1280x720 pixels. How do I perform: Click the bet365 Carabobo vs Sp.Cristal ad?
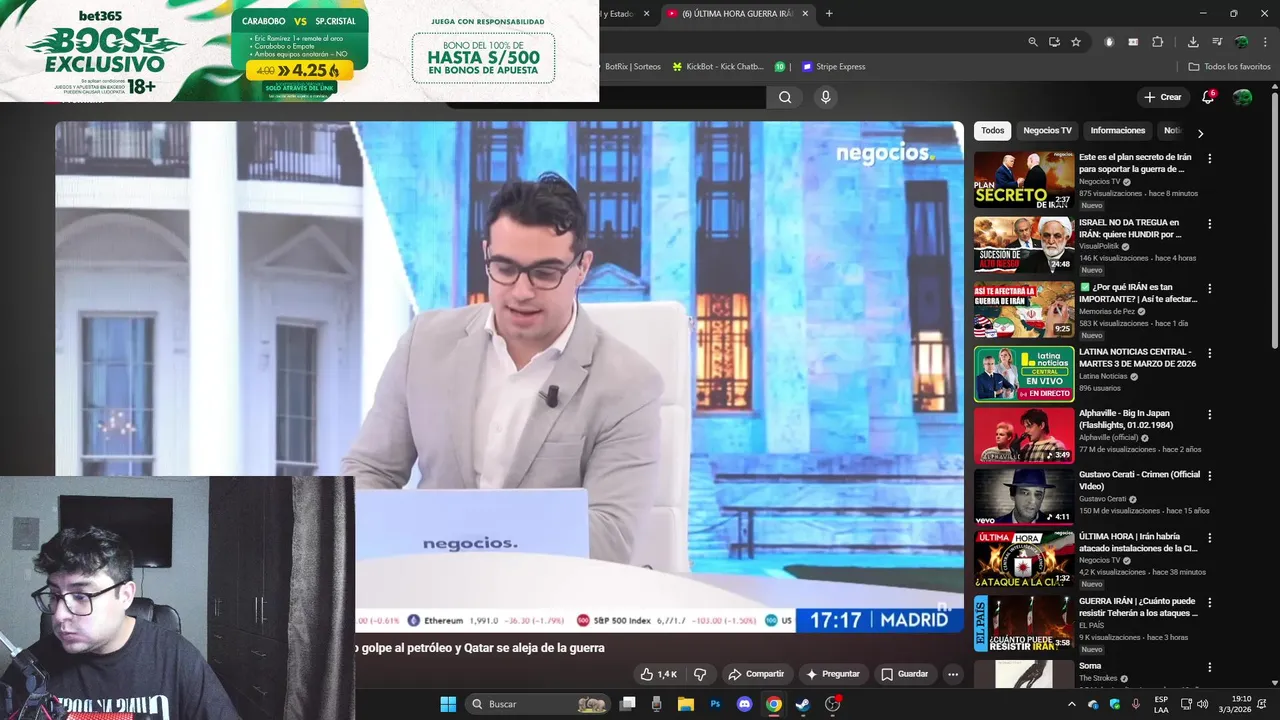(x=300, y=50)
